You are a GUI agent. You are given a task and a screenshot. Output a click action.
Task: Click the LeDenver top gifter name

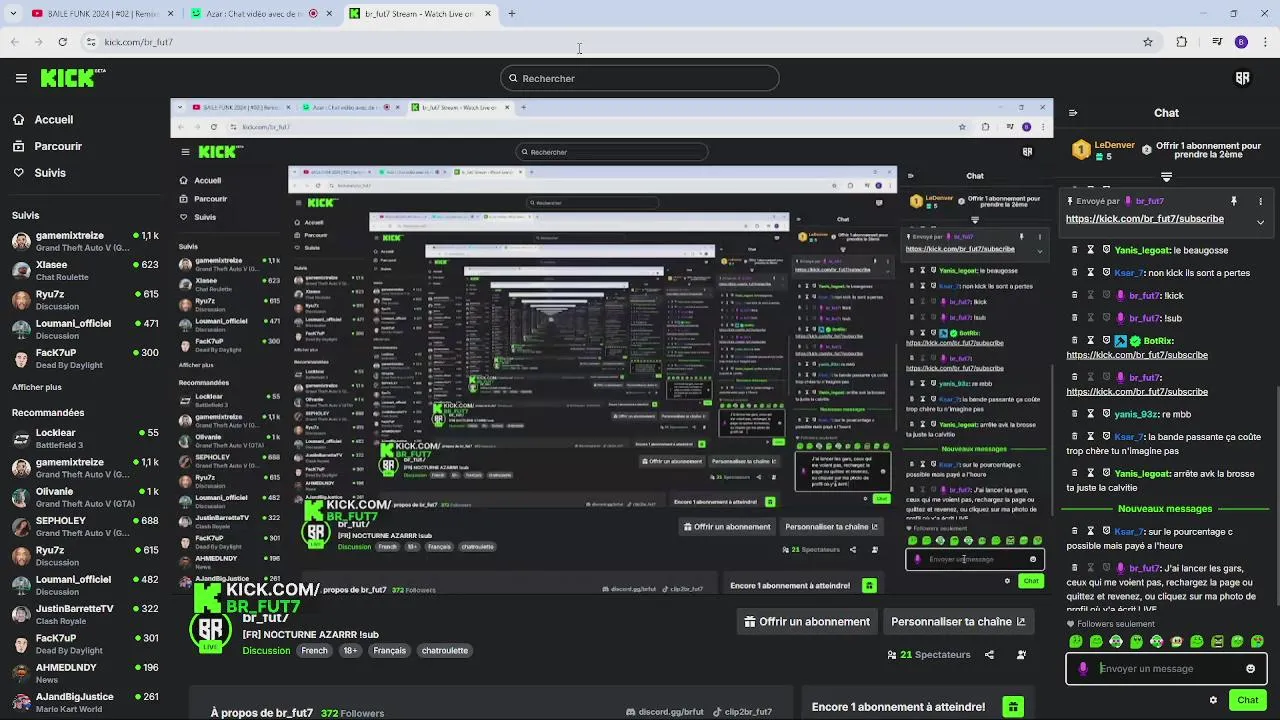tap(1114, 145)
